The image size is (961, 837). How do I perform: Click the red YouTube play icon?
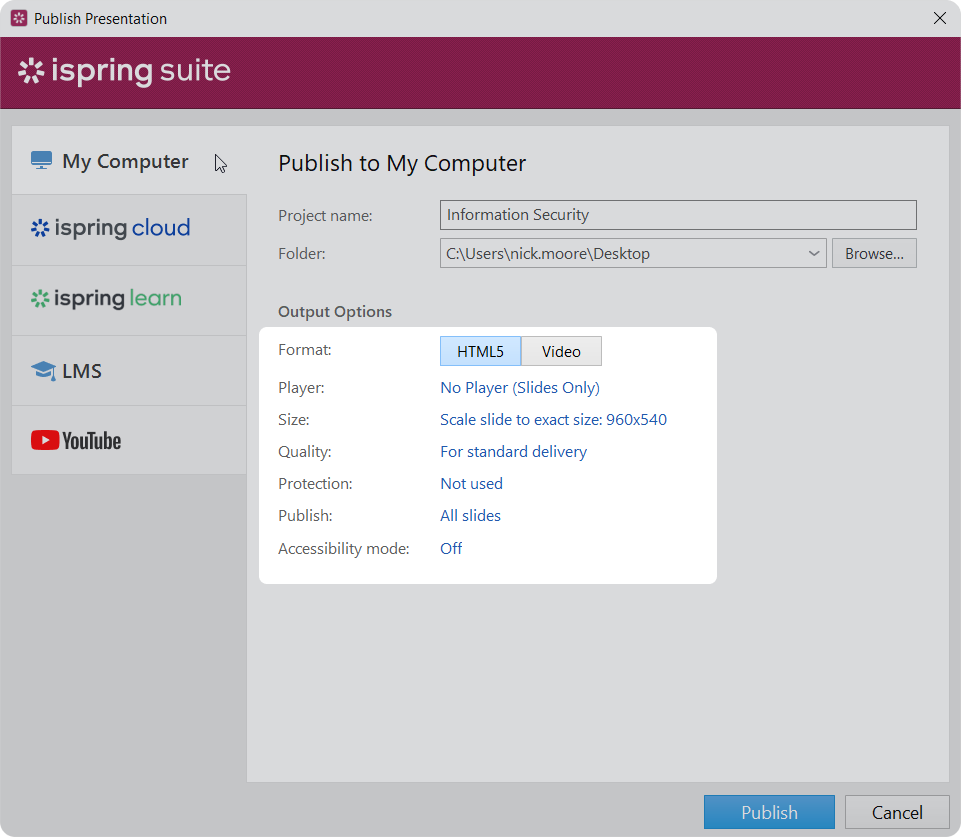(x=45, y=440)
